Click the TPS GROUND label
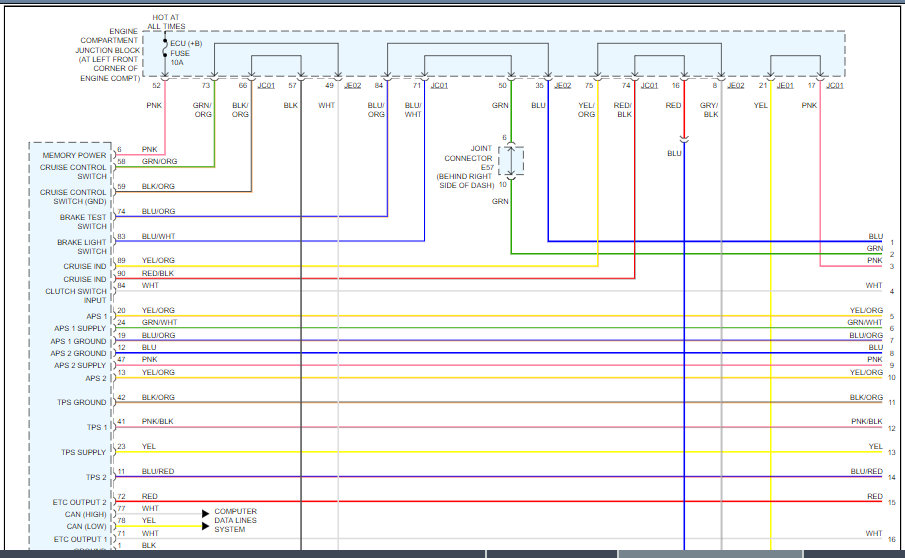Screen dimensions: 905x558 coord(82,402)
